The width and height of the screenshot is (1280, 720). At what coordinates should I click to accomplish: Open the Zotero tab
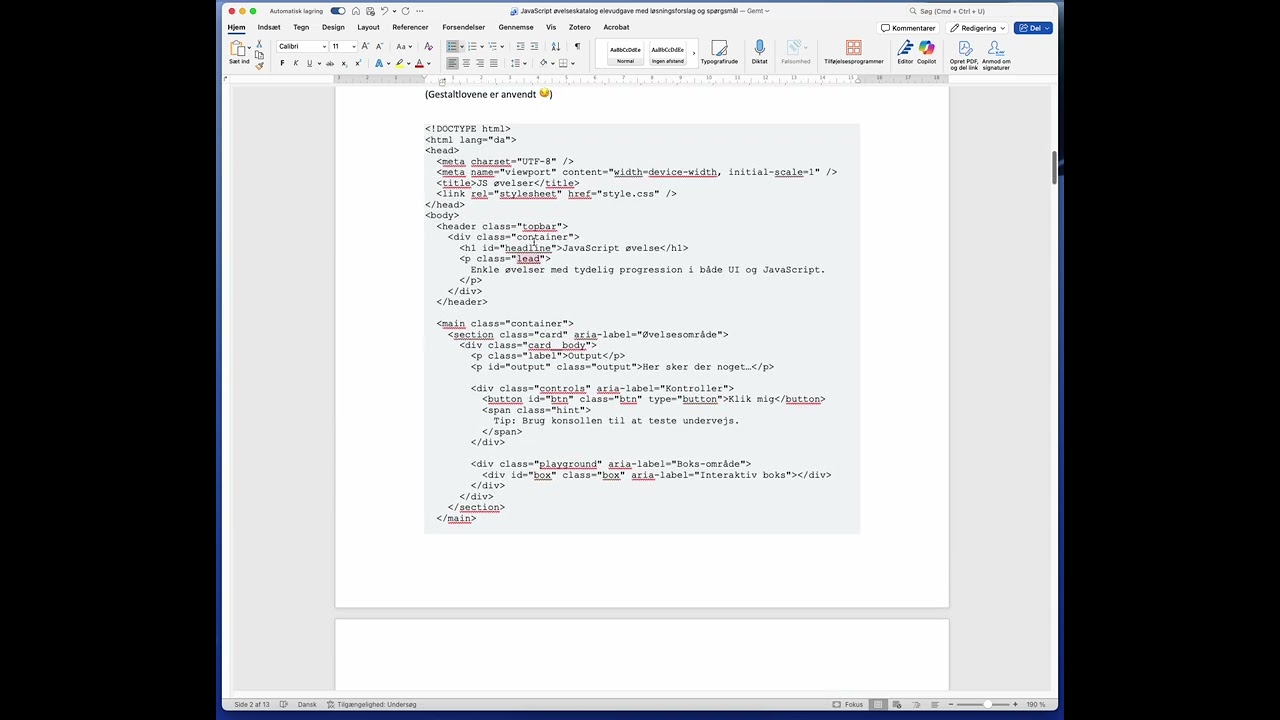pos(579,27)
